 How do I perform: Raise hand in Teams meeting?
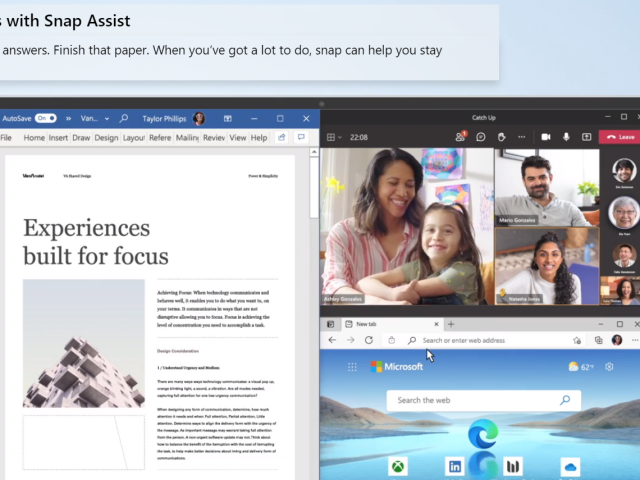(x=501, y=137)
